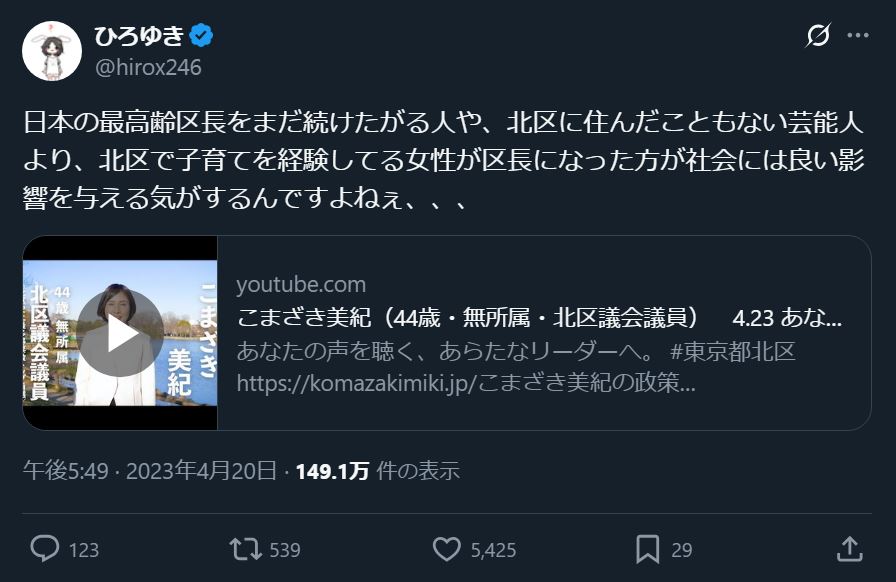Click the Grok slashed-circle icon
The height and width of the screenshot is (582, 896).
818,36
